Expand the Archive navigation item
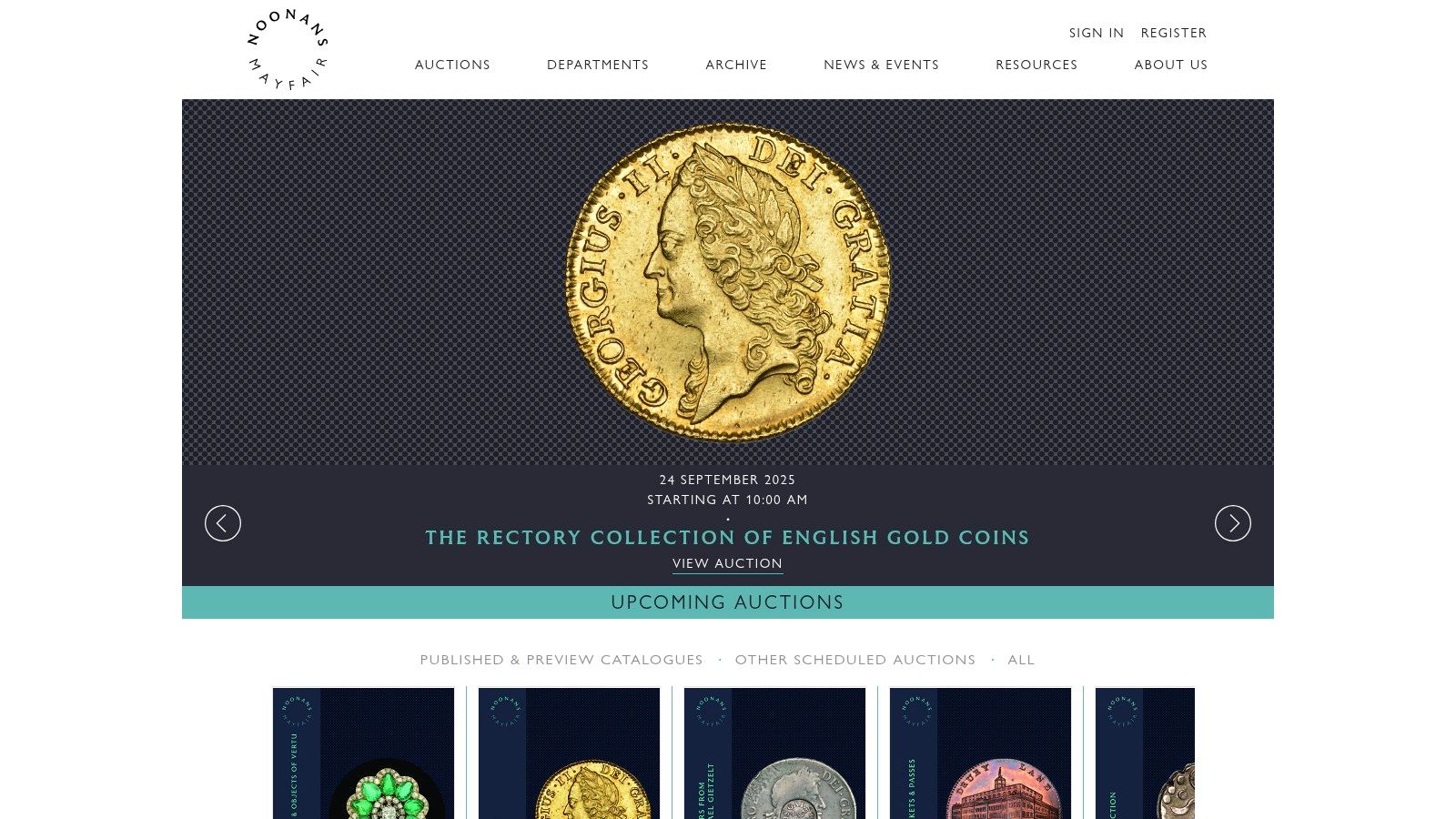The image size is (1456, 819). [736, 65]
